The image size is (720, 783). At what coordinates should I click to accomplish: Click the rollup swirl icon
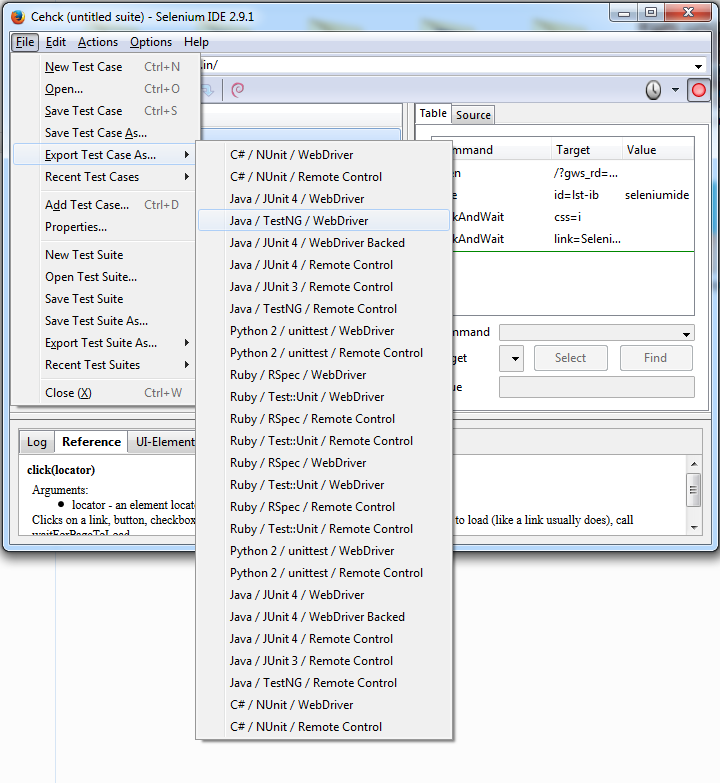[238, 90]
